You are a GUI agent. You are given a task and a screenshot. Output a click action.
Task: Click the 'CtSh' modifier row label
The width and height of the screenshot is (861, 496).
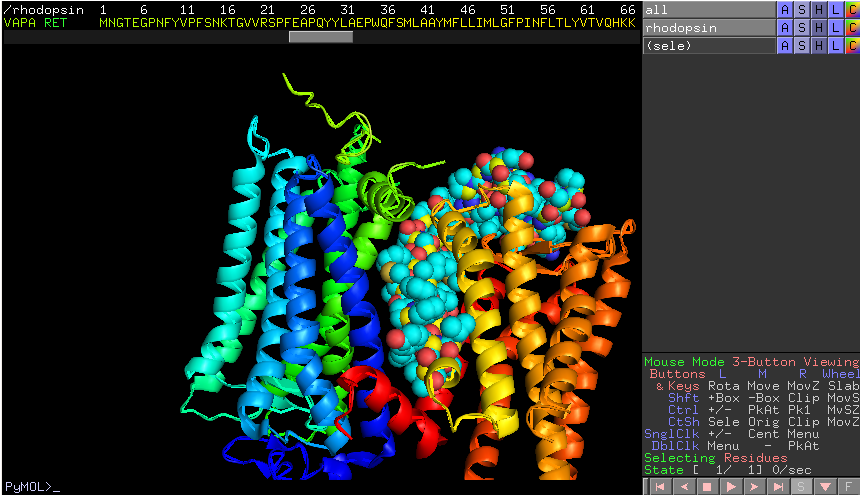click(x=684, y=422)
